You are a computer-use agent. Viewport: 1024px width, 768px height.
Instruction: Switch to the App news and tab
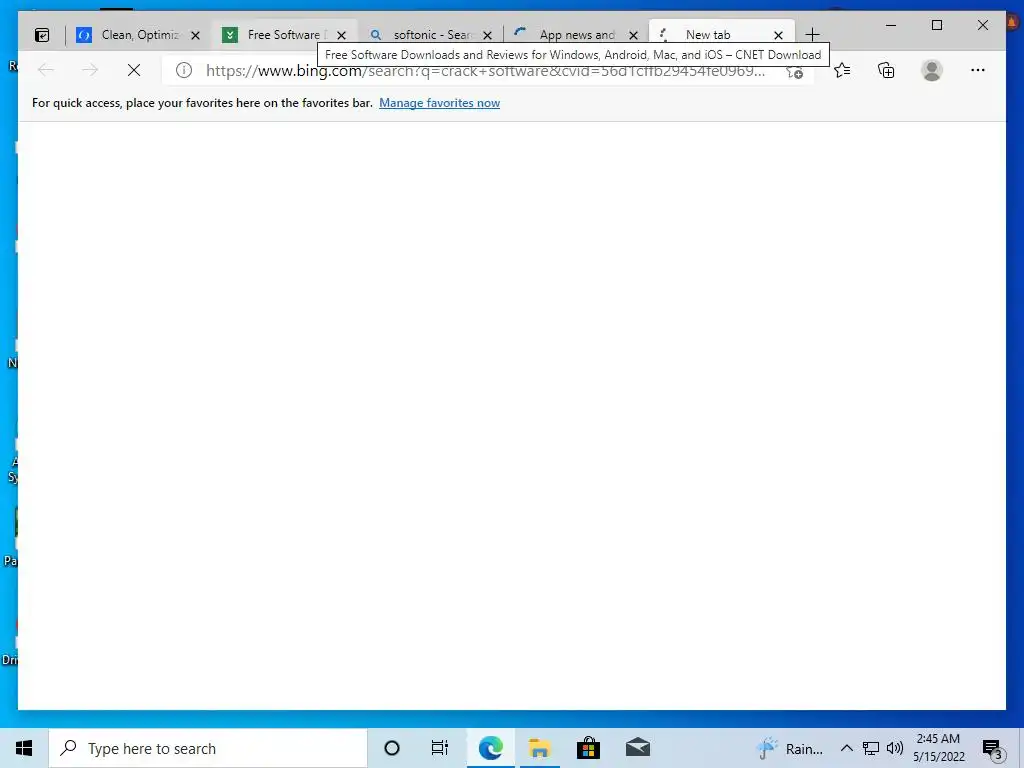[x=577, y=35]
